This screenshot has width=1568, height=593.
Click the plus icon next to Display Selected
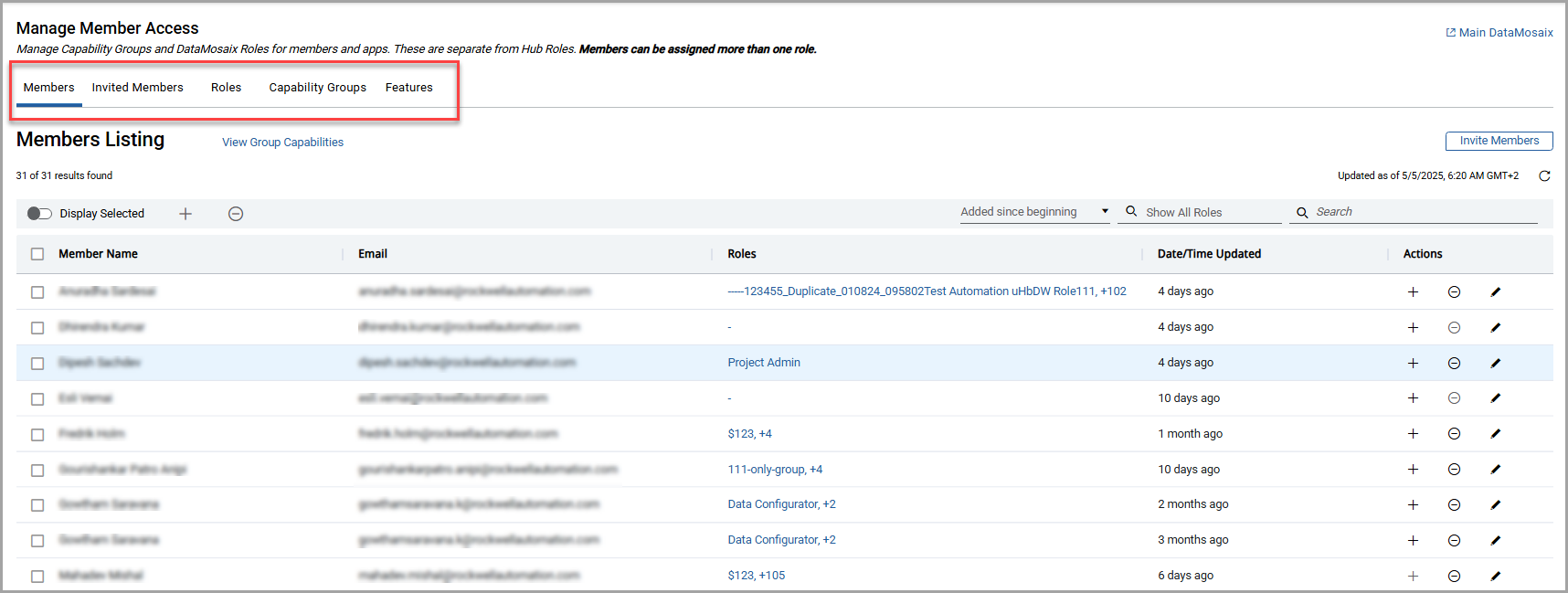(185, 214)
